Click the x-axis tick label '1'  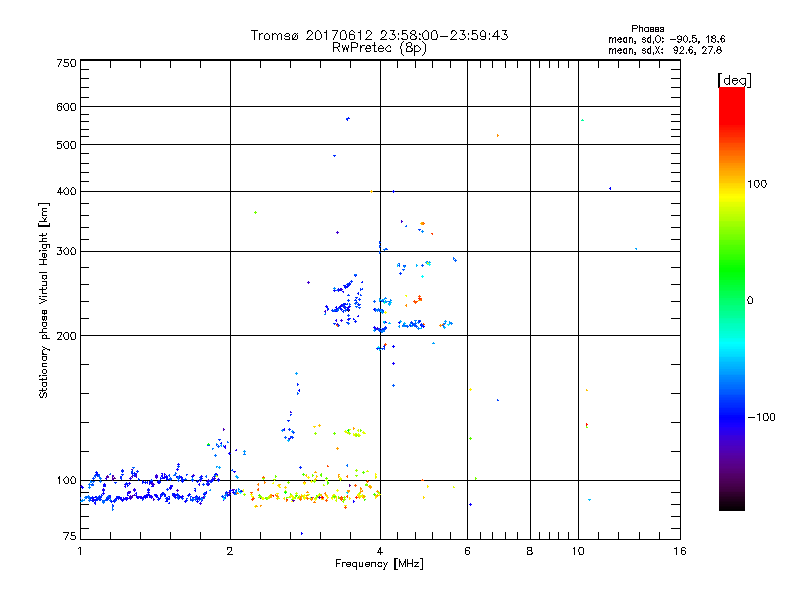point(80,551)
